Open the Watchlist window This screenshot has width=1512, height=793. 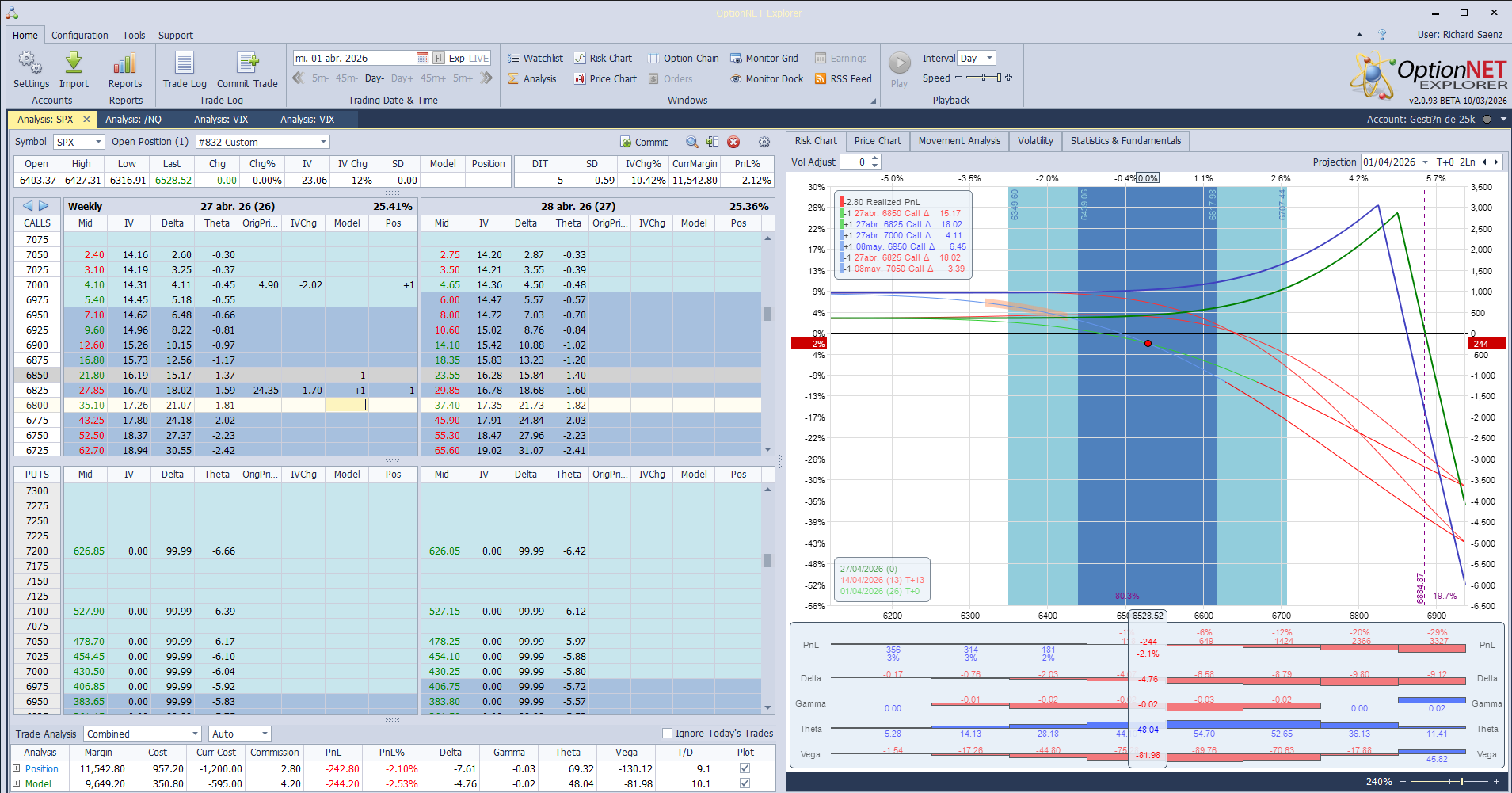pos(535,58)
